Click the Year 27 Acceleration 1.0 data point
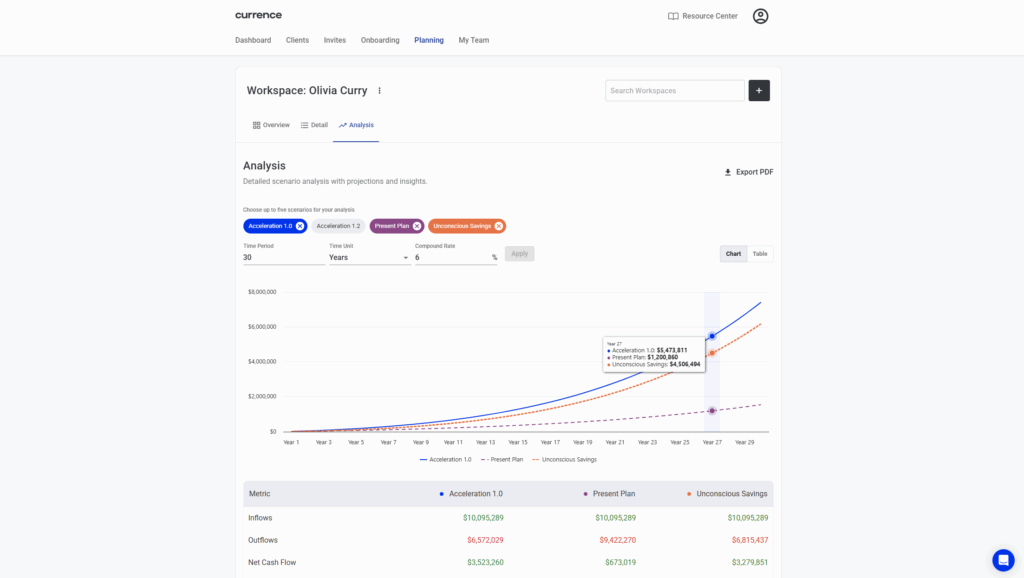Screen dimensions: 1024x578 [x=712, y=336]
